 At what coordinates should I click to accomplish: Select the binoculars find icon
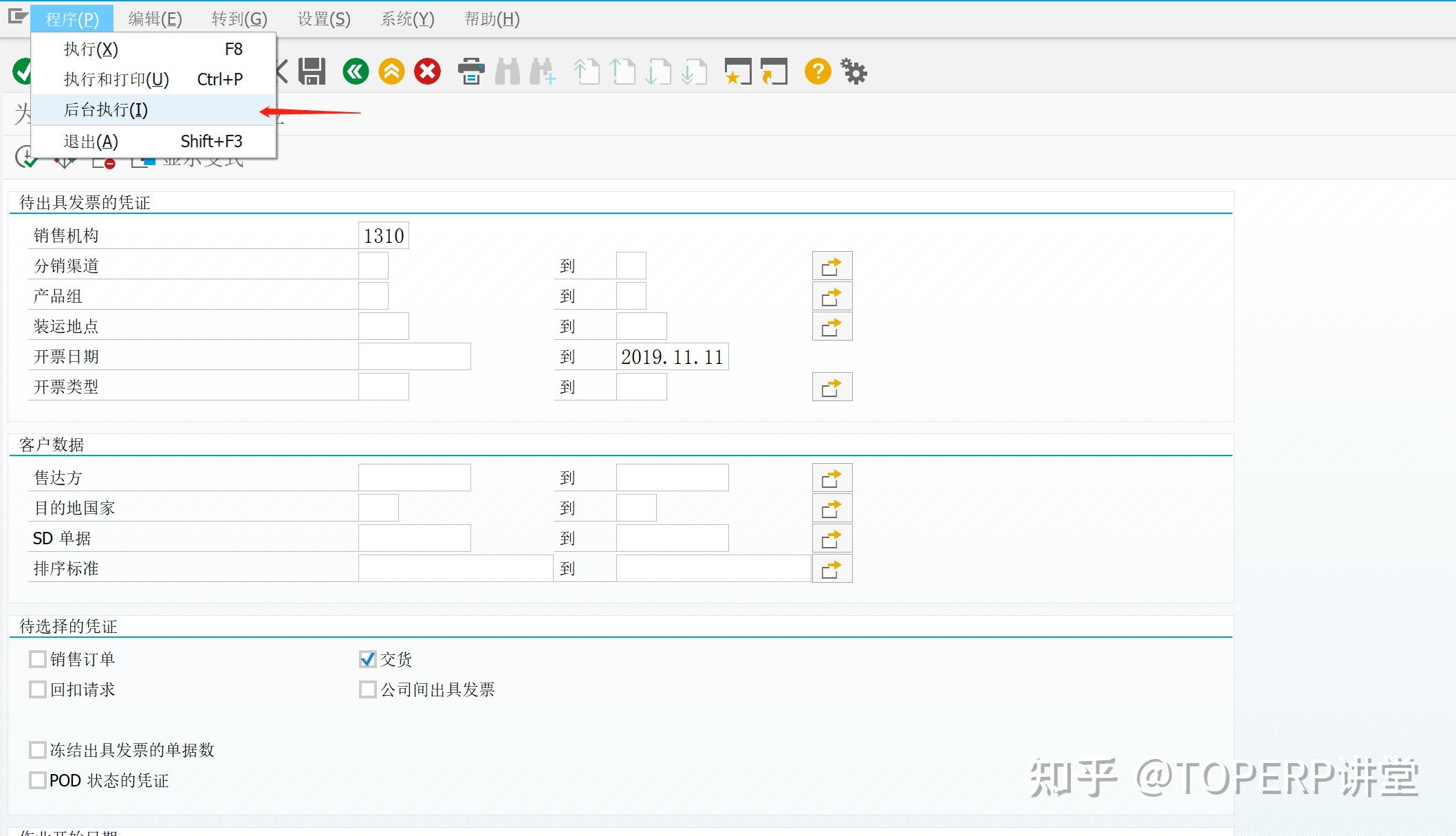coord(508,71)
